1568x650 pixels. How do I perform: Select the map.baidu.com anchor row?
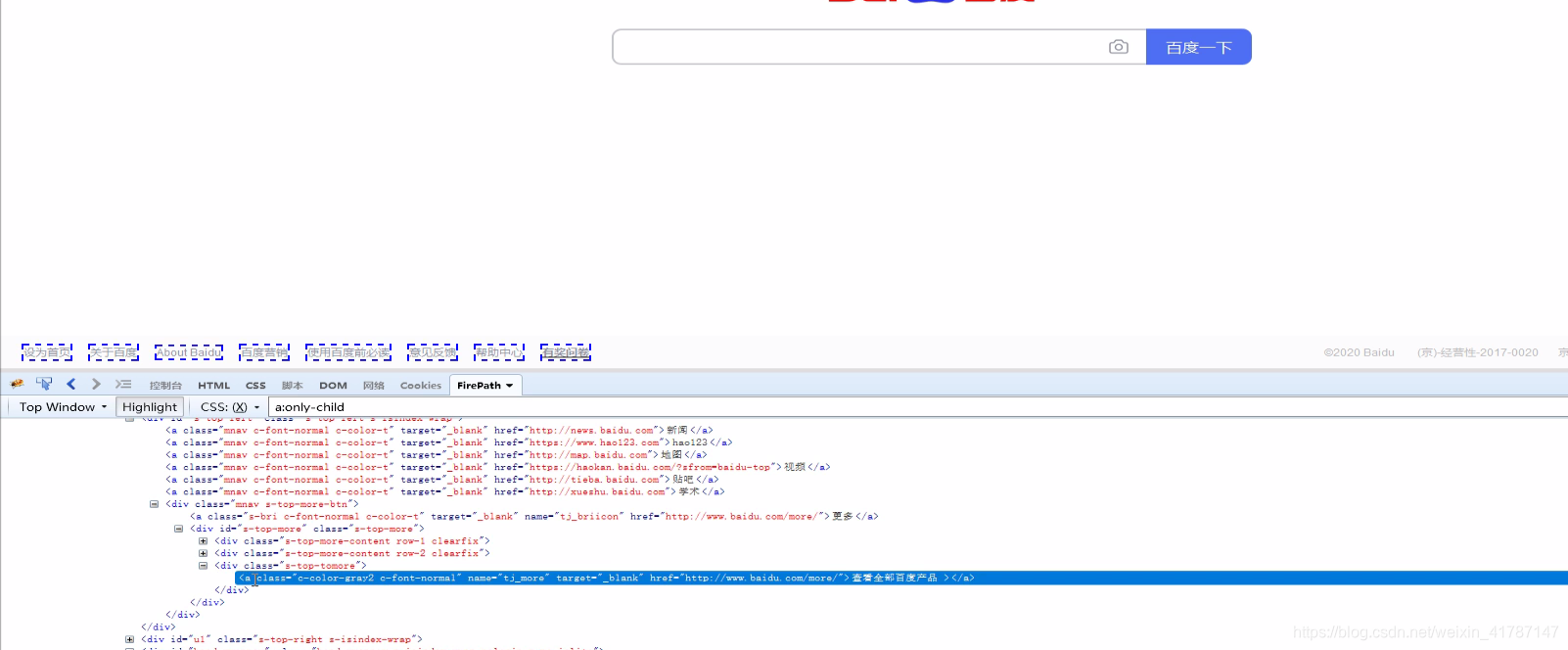pyautogui.click(x=436, y=454)
